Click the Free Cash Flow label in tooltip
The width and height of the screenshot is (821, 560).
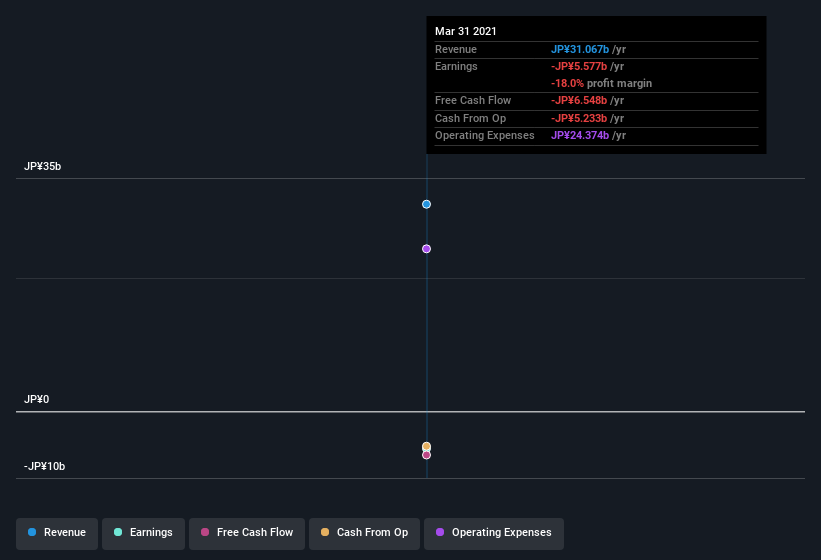coord(473,100)
